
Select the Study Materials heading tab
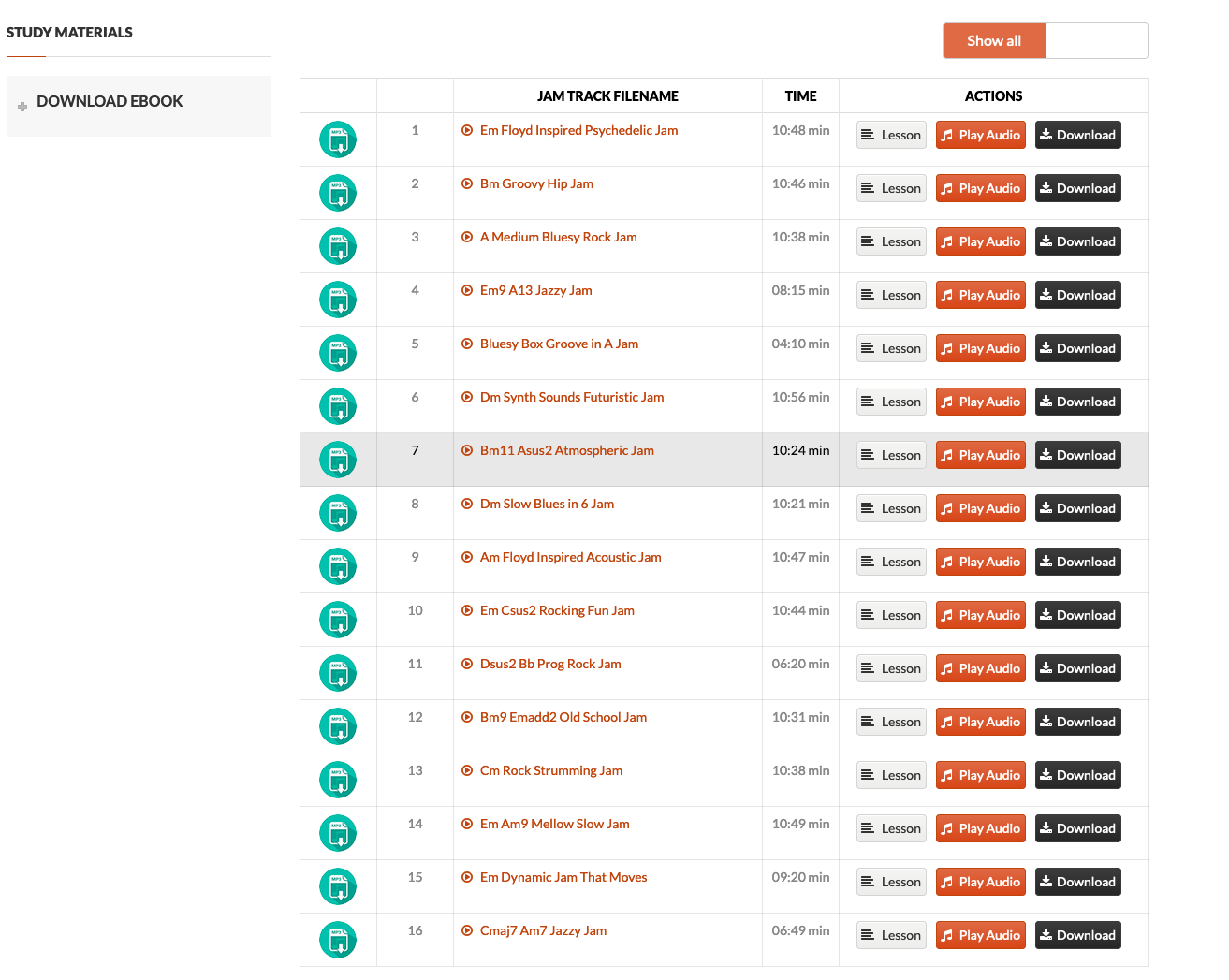pos(69,33)
